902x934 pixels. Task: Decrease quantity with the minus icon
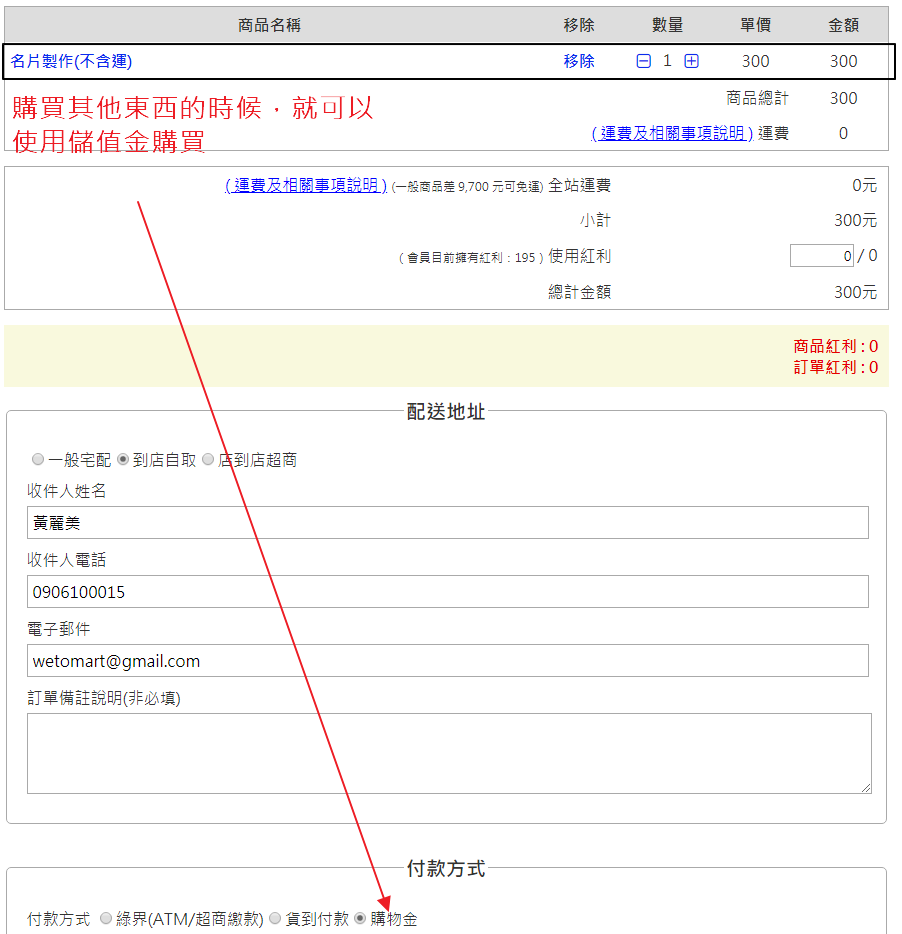point(644,61)
